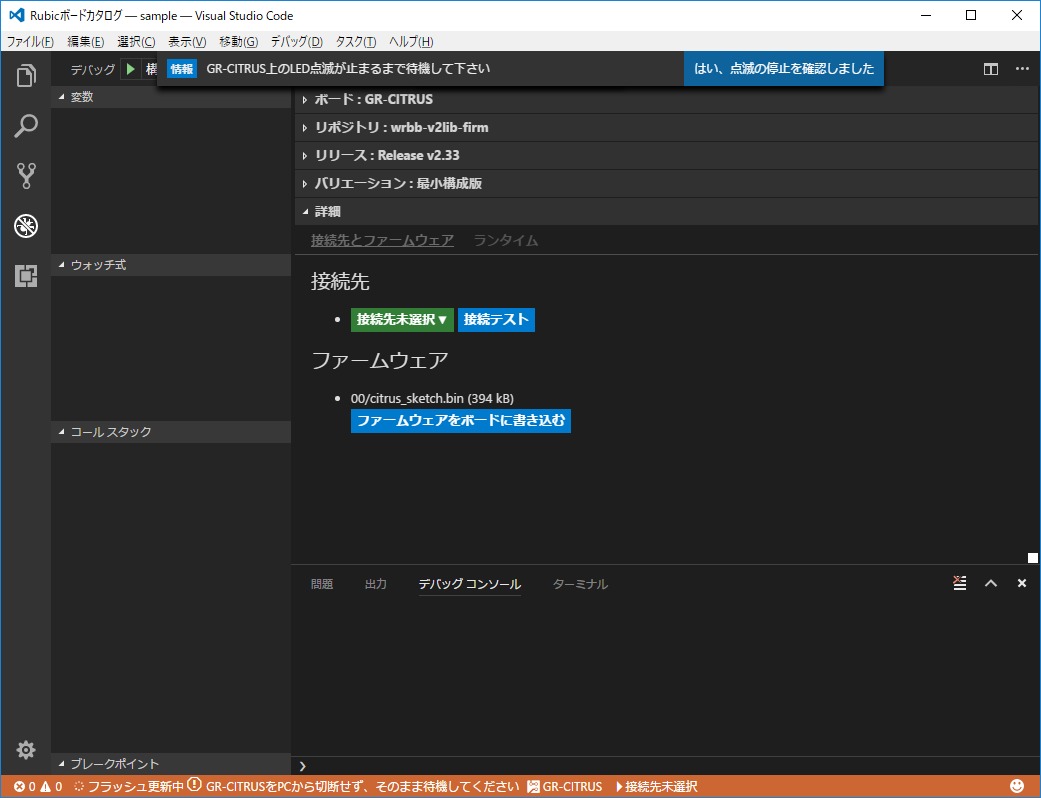Maximize the panel with the up chevron
This screenshot has height=798, width=1041.
coord(991,583)
